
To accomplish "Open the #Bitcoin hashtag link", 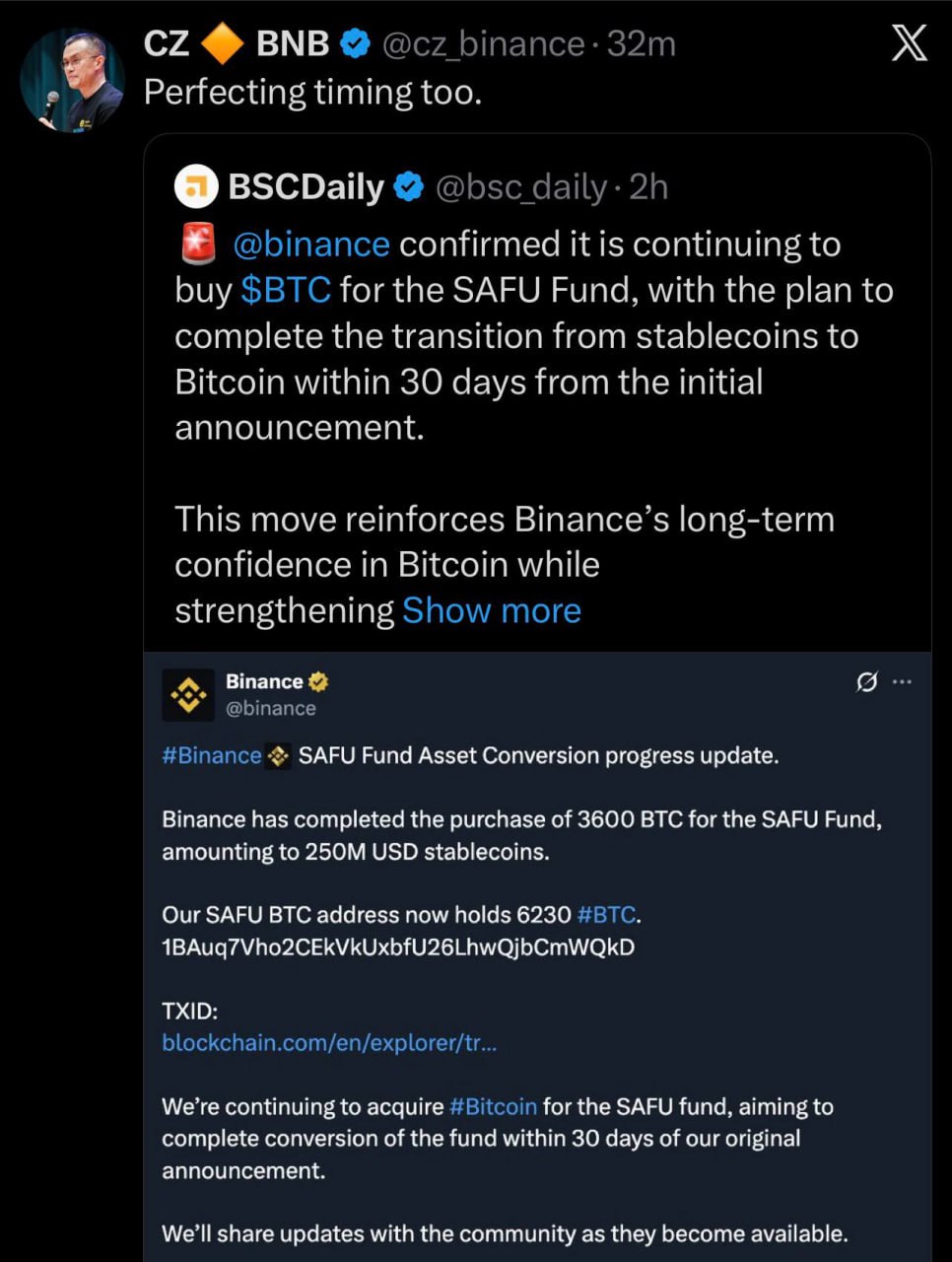I will pos(493,1106).
